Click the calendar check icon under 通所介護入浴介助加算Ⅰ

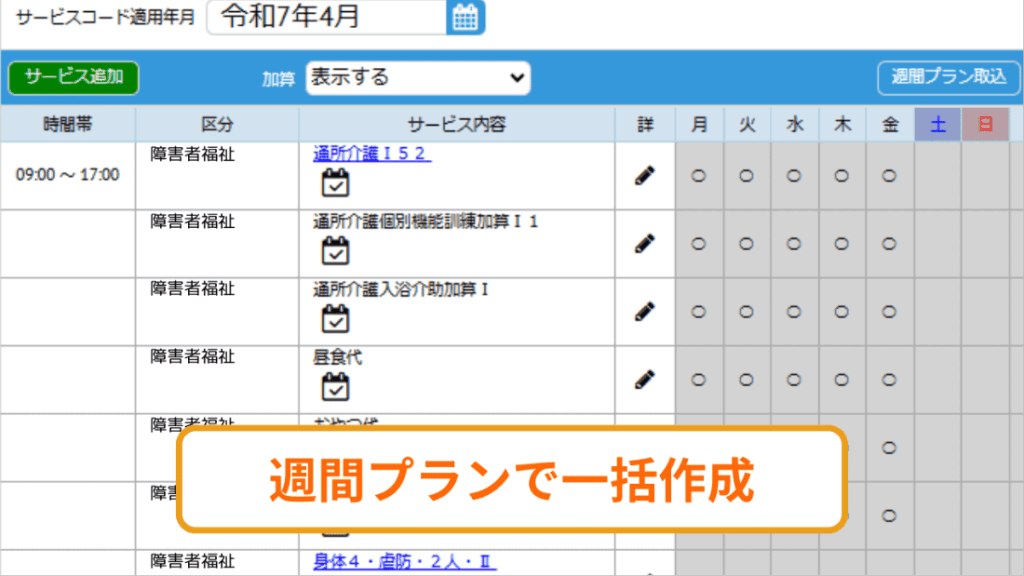tap(335, 319)
